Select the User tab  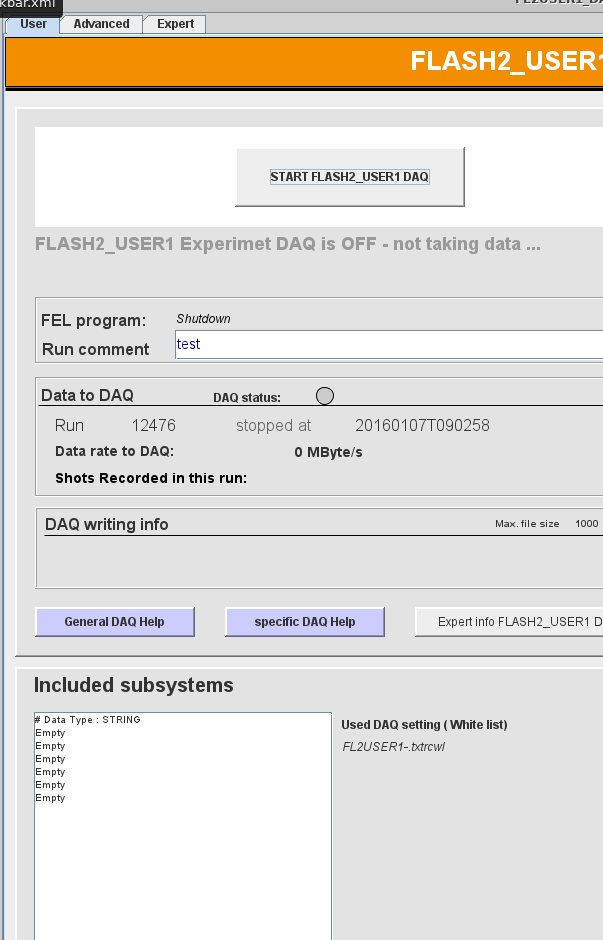(x=33, y=24)
